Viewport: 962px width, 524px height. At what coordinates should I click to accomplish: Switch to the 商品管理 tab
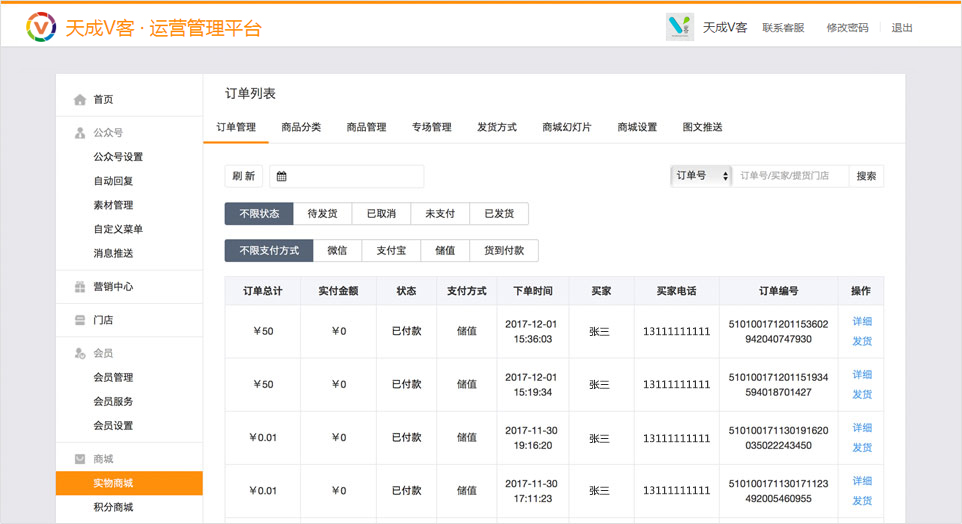(366, 127)
